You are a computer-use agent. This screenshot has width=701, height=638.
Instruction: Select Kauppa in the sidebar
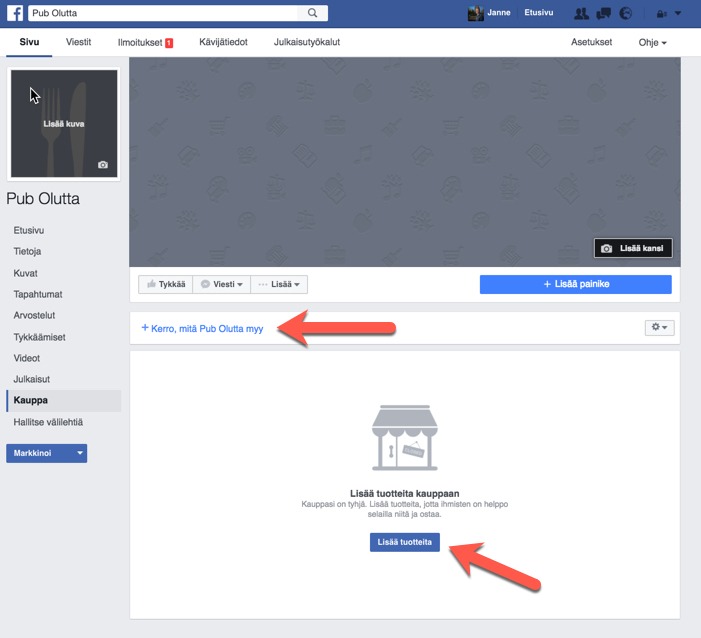(x=63, y=400)
